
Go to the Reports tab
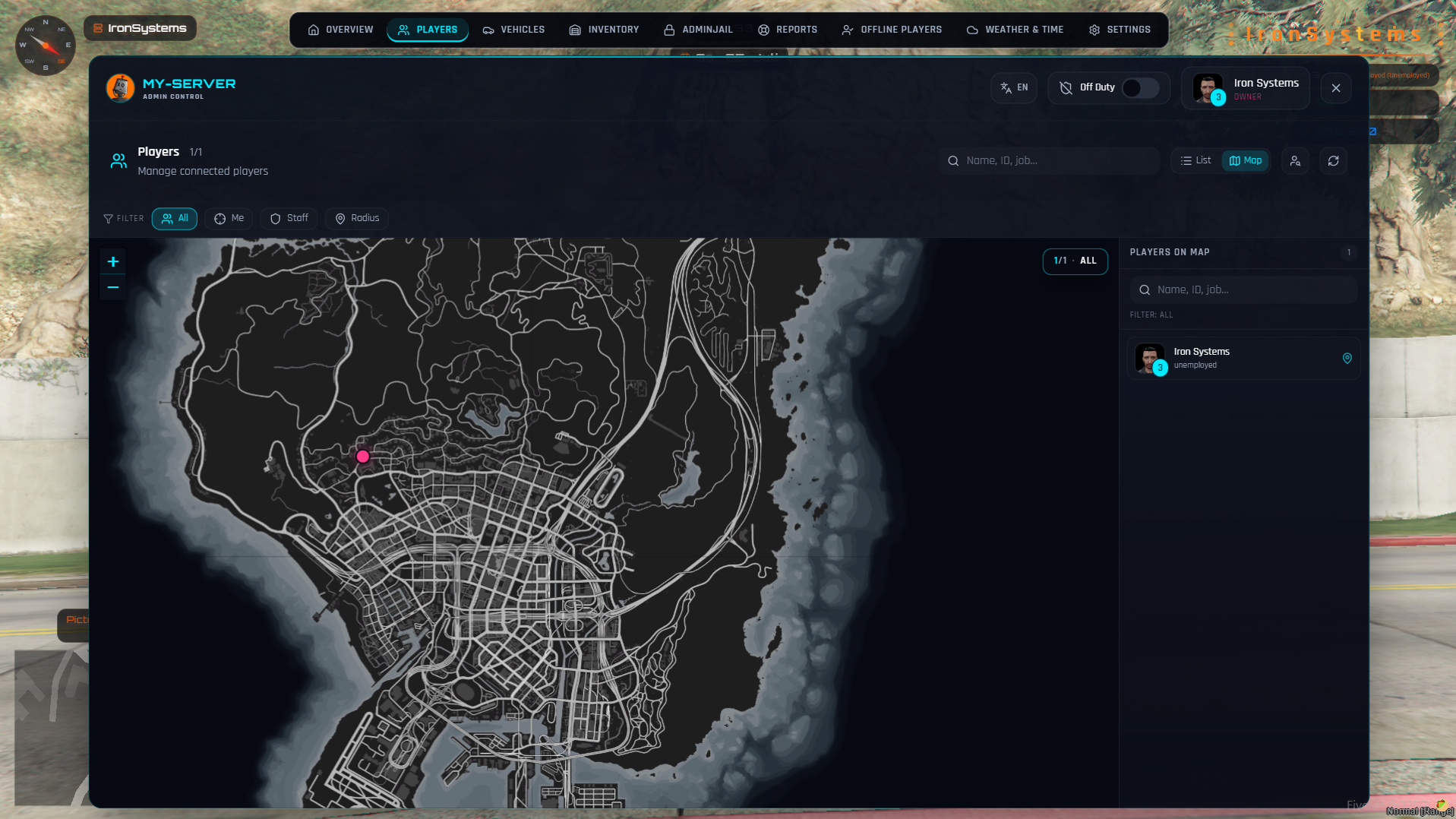(x=788, y=30)
